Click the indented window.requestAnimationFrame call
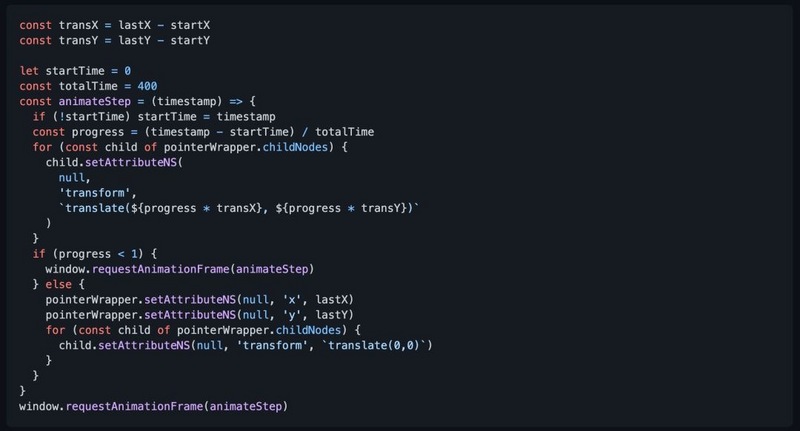This screenshot has width=800, height=431. tap(180, 269)
